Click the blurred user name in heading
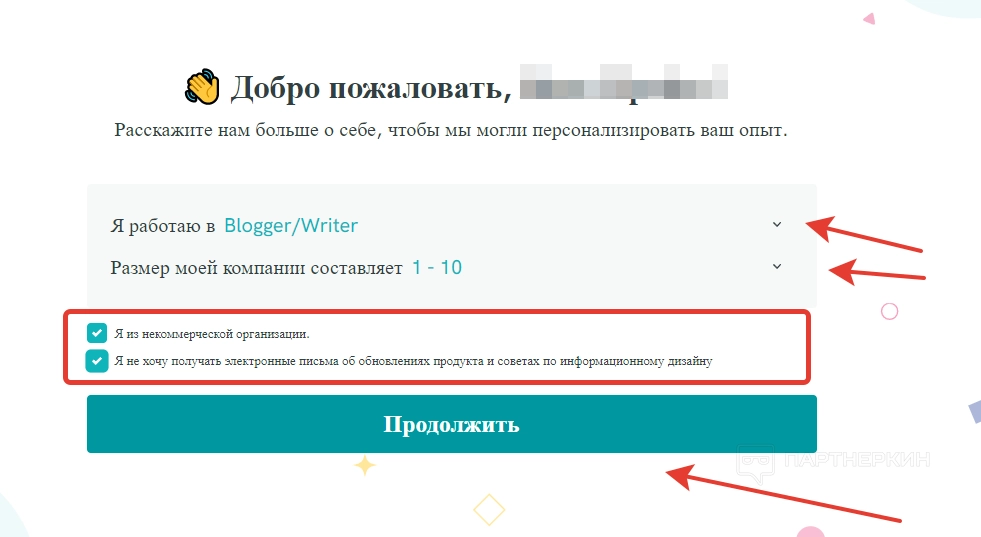 coord(624,82)
